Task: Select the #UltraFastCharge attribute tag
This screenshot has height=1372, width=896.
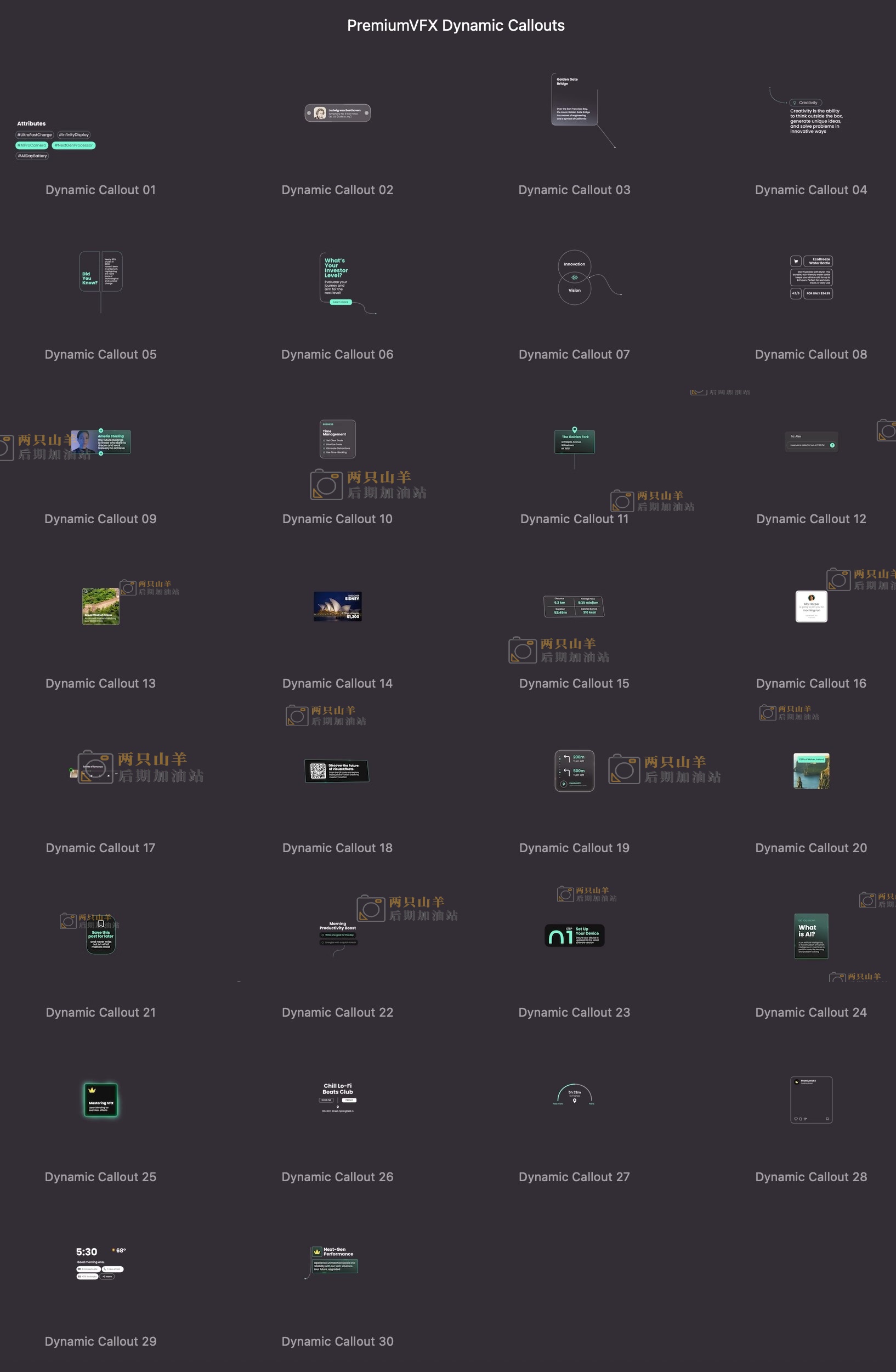Action: click(x=35, y=135)
